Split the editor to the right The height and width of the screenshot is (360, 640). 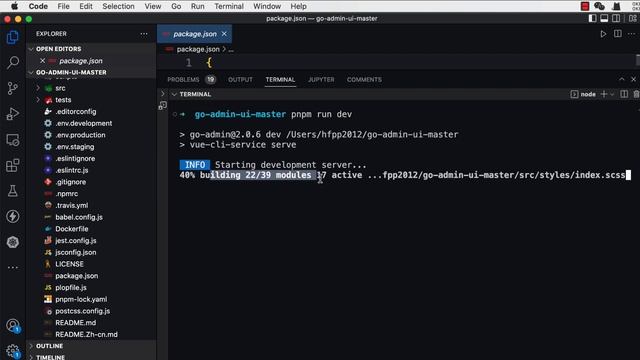[618, 34]
